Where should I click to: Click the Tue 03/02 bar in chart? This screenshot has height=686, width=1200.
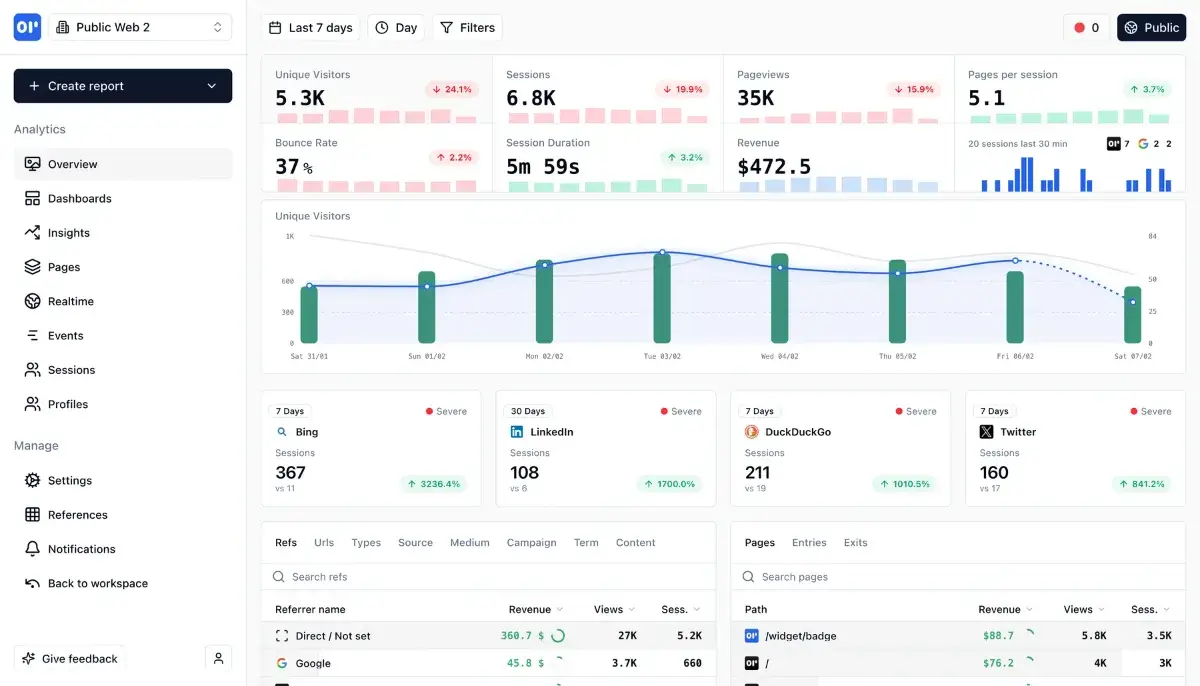point(662,298)
